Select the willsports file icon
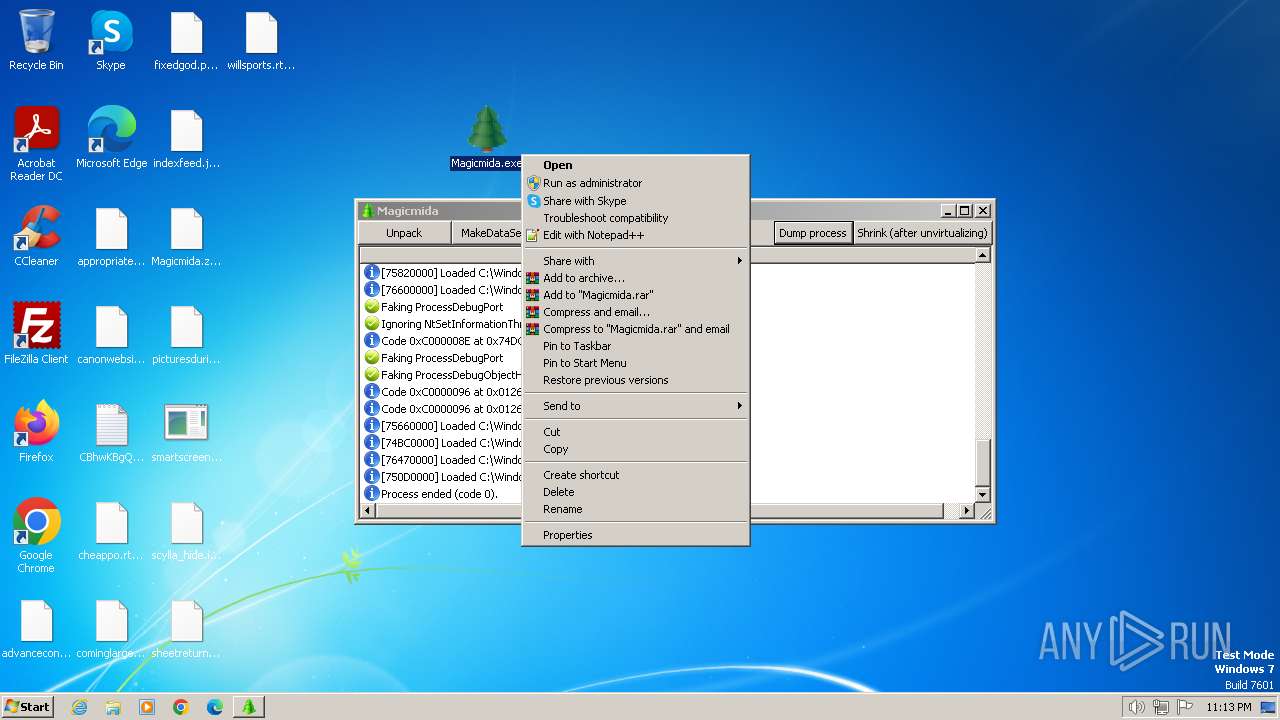 click(x=261, y=41)
